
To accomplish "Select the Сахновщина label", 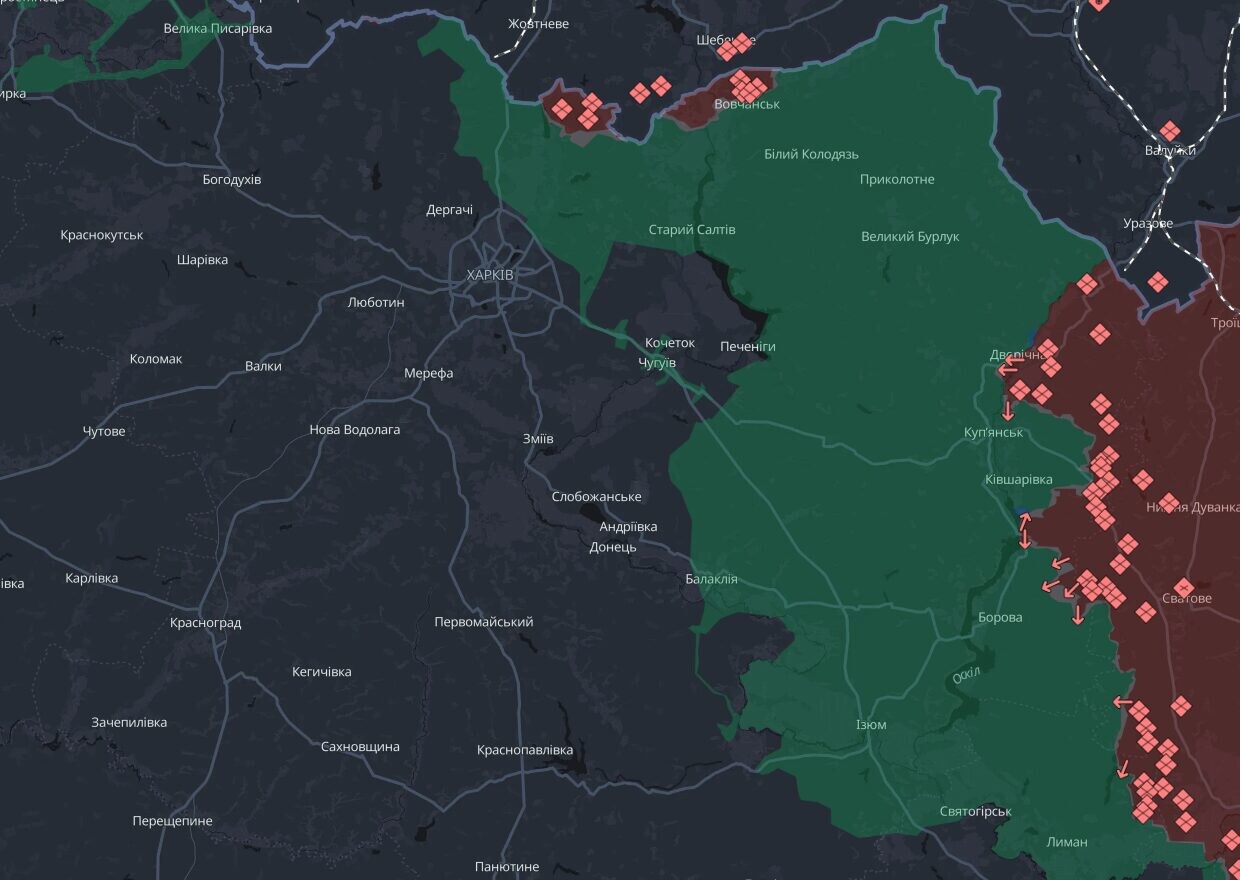I will coord(360,747).
